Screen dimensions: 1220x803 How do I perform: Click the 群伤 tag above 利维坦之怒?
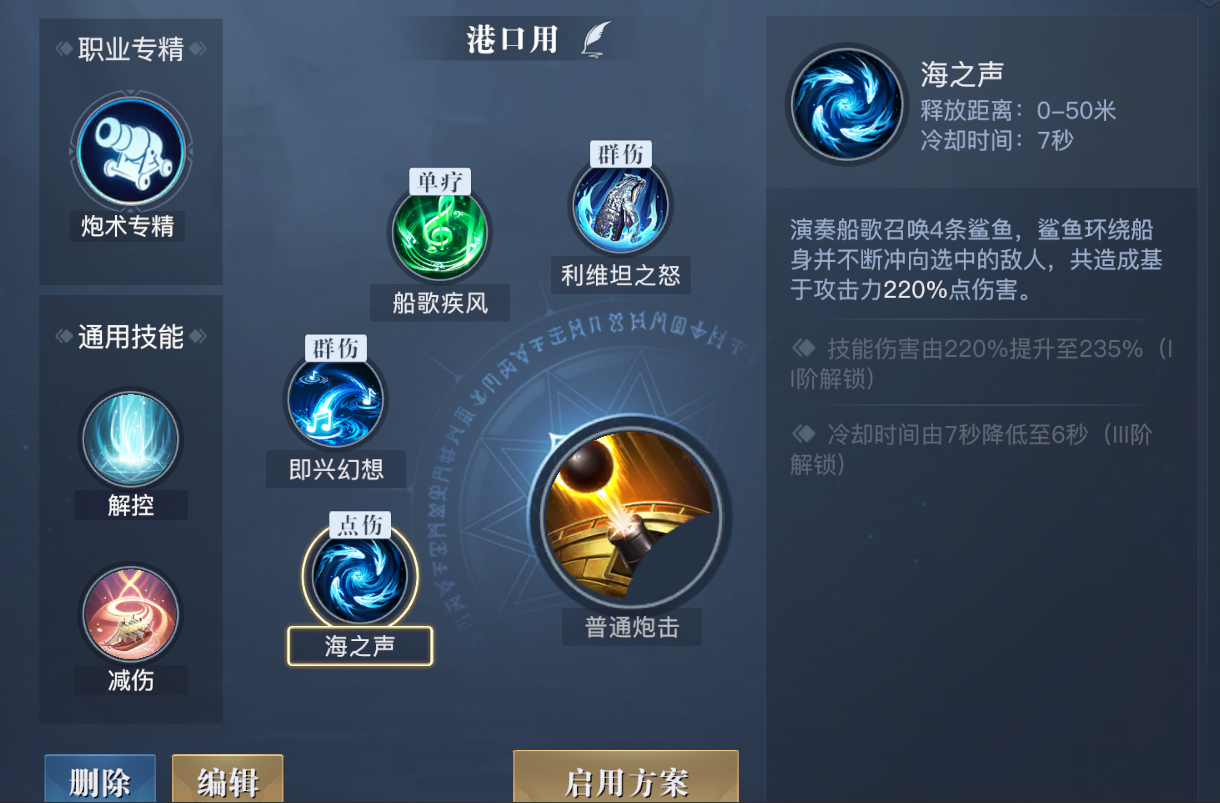pyautogui.click(x=621, y=154)
